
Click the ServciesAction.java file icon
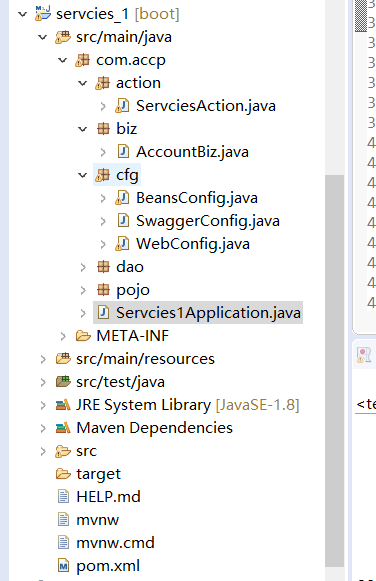click(x=122, y=106)
